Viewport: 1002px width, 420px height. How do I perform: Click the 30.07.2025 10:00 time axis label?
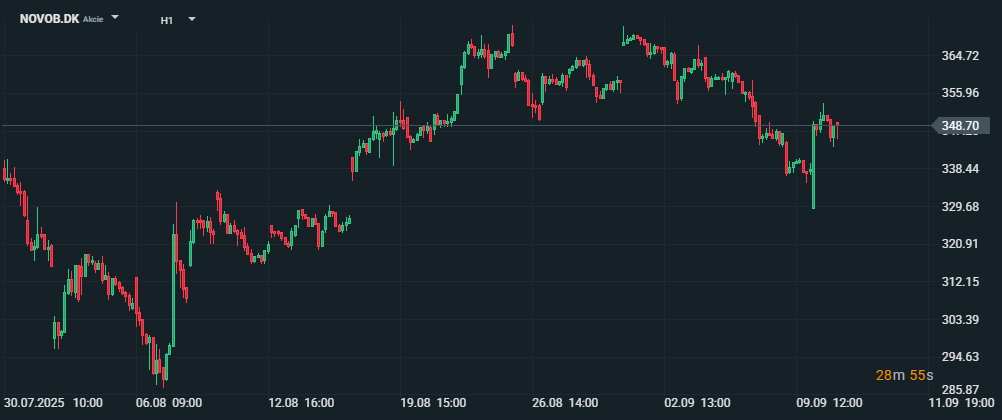tap(53, 403)
